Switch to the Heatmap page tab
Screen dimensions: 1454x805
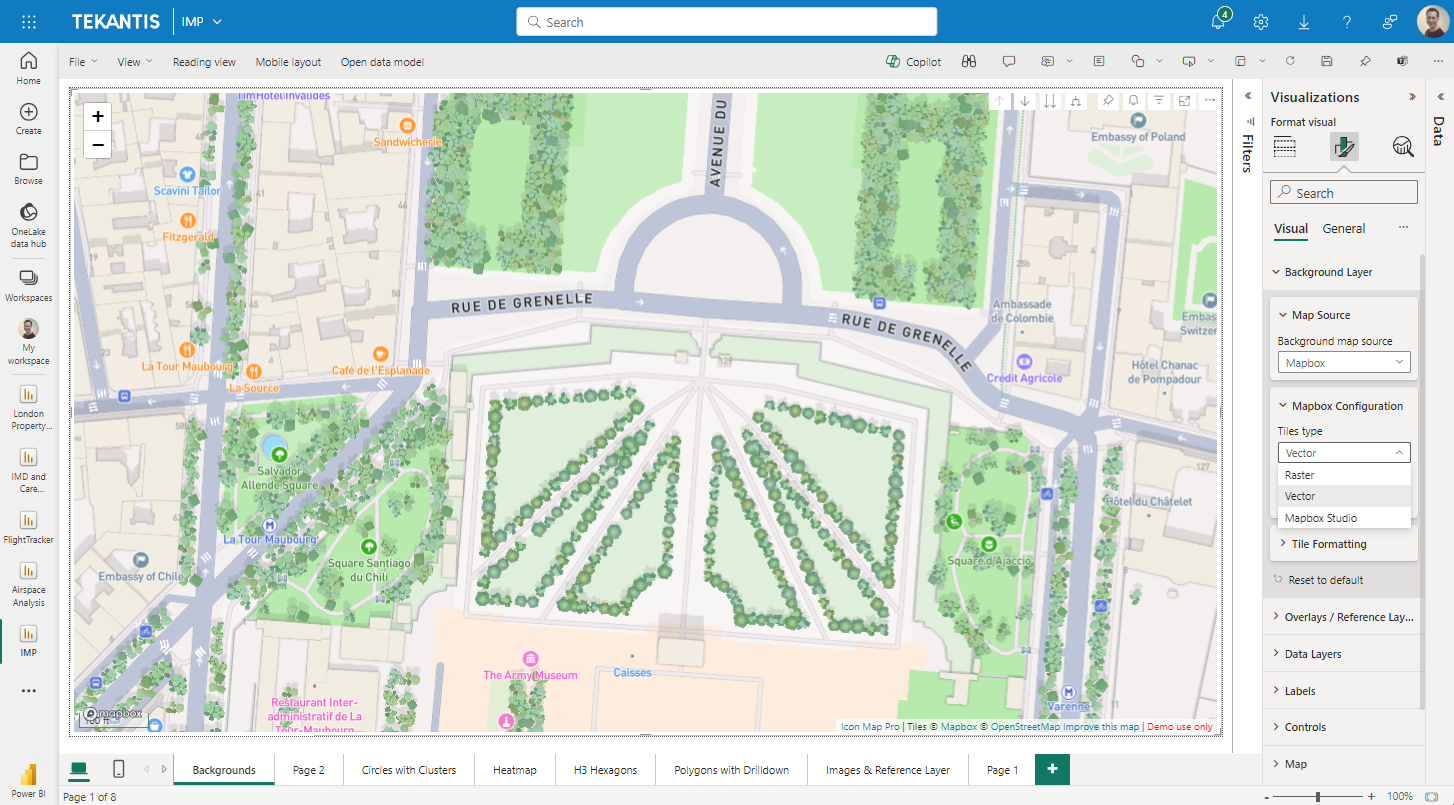point(514,769)
